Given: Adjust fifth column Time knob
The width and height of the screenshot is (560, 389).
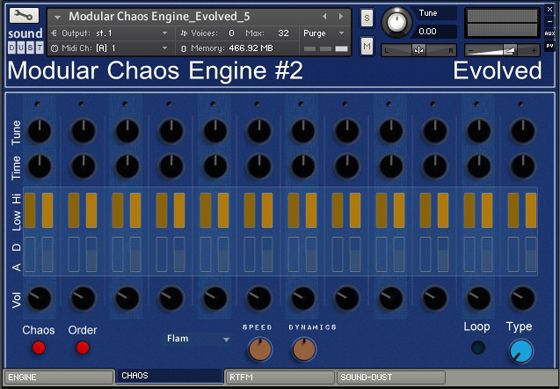Looking at the screenshot, I should (x=215, y=166).
